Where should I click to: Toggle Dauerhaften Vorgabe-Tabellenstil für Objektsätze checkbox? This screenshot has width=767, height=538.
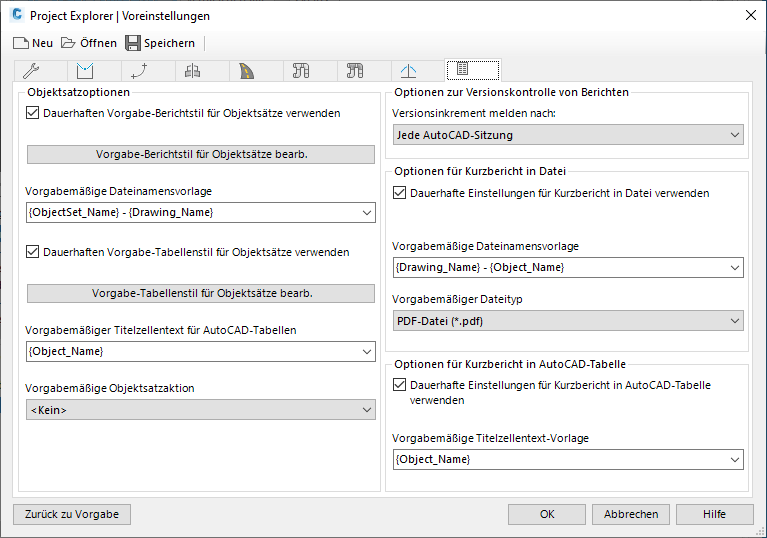[32, 252]
